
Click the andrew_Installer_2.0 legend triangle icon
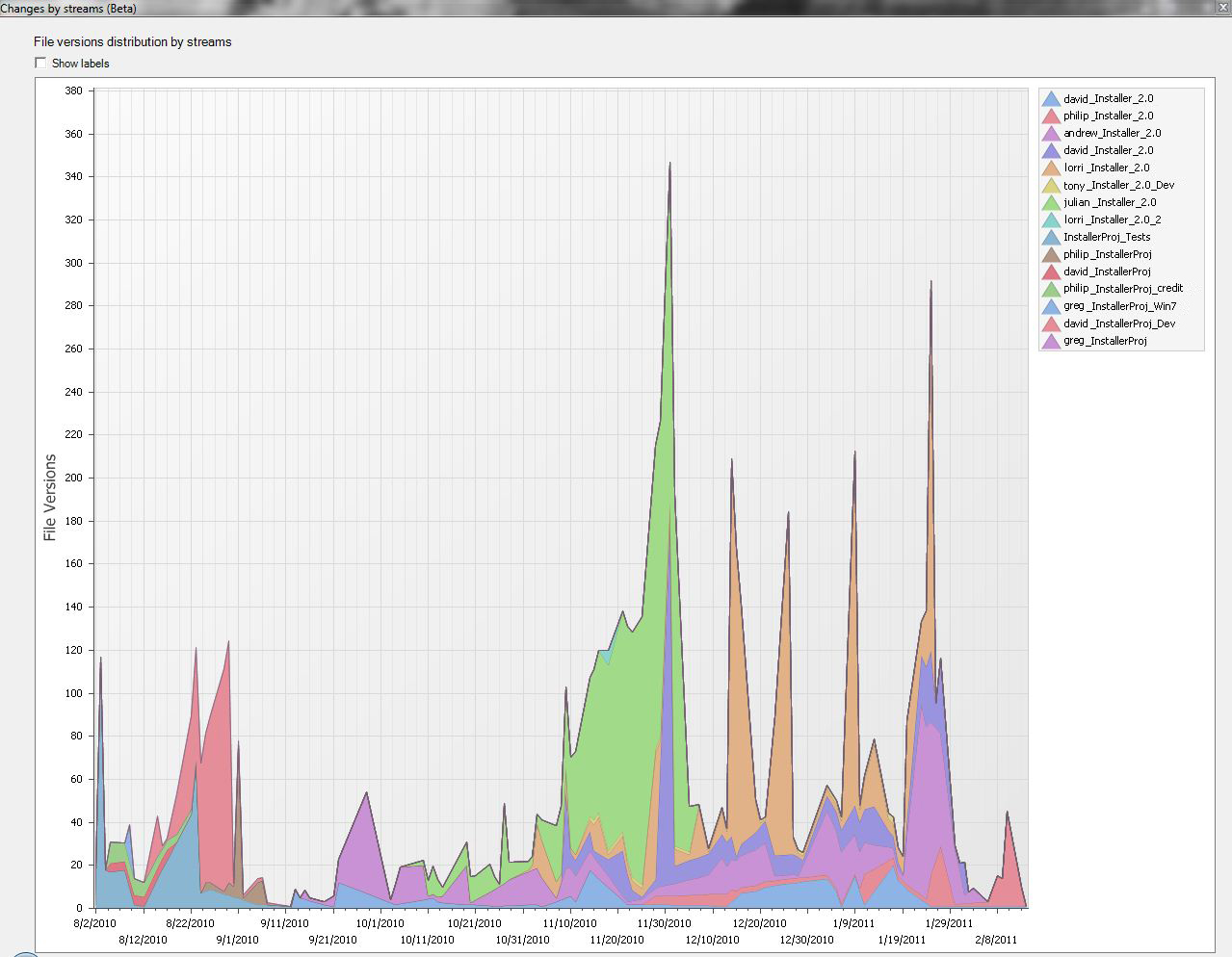(1051, 134)
